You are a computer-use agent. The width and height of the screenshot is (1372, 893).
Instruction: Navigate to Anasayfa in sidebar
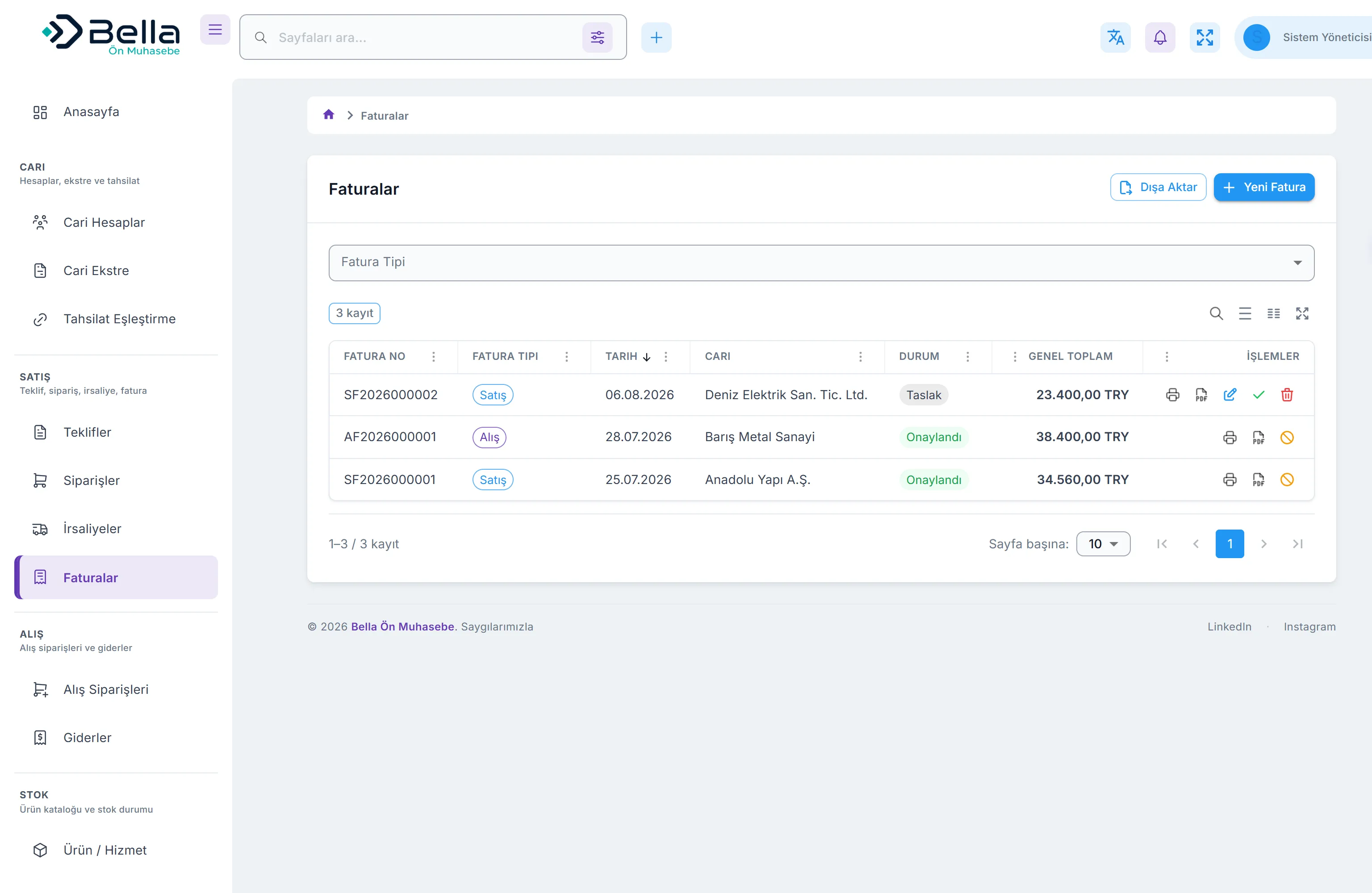tap(116, 112)
